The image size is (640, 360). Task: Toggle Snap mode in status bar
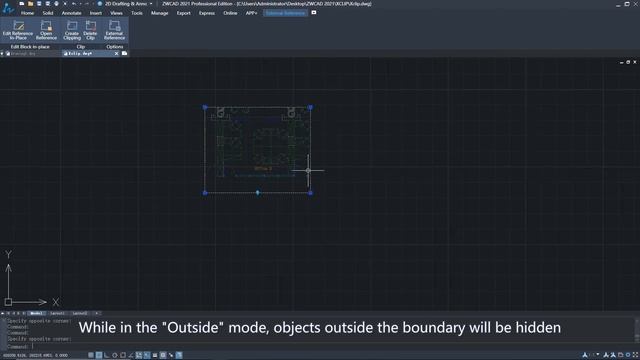click(x=91, y=355)
